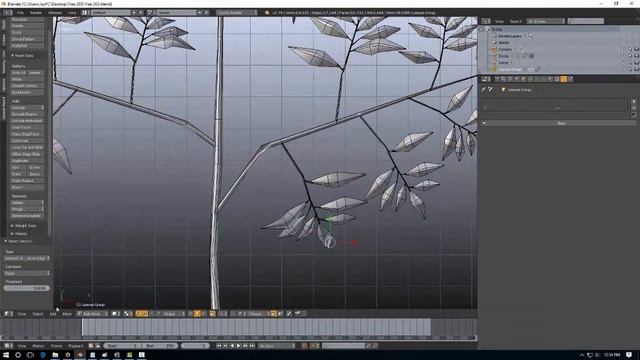
Task: Expand the Weight Tools panel
Action: (x=24, y=226)
